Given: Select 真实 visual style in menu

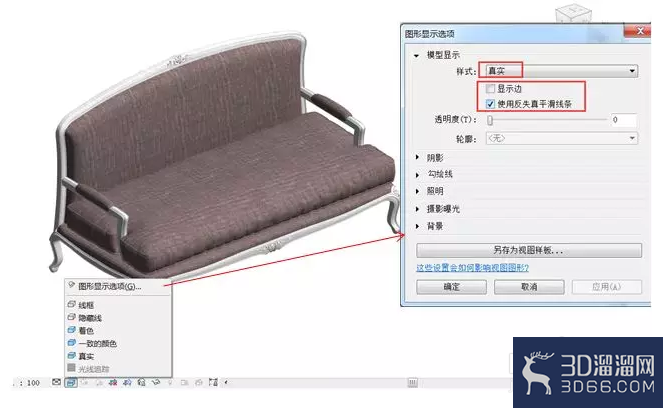Looking at the screenshot, I should [86, 356].
